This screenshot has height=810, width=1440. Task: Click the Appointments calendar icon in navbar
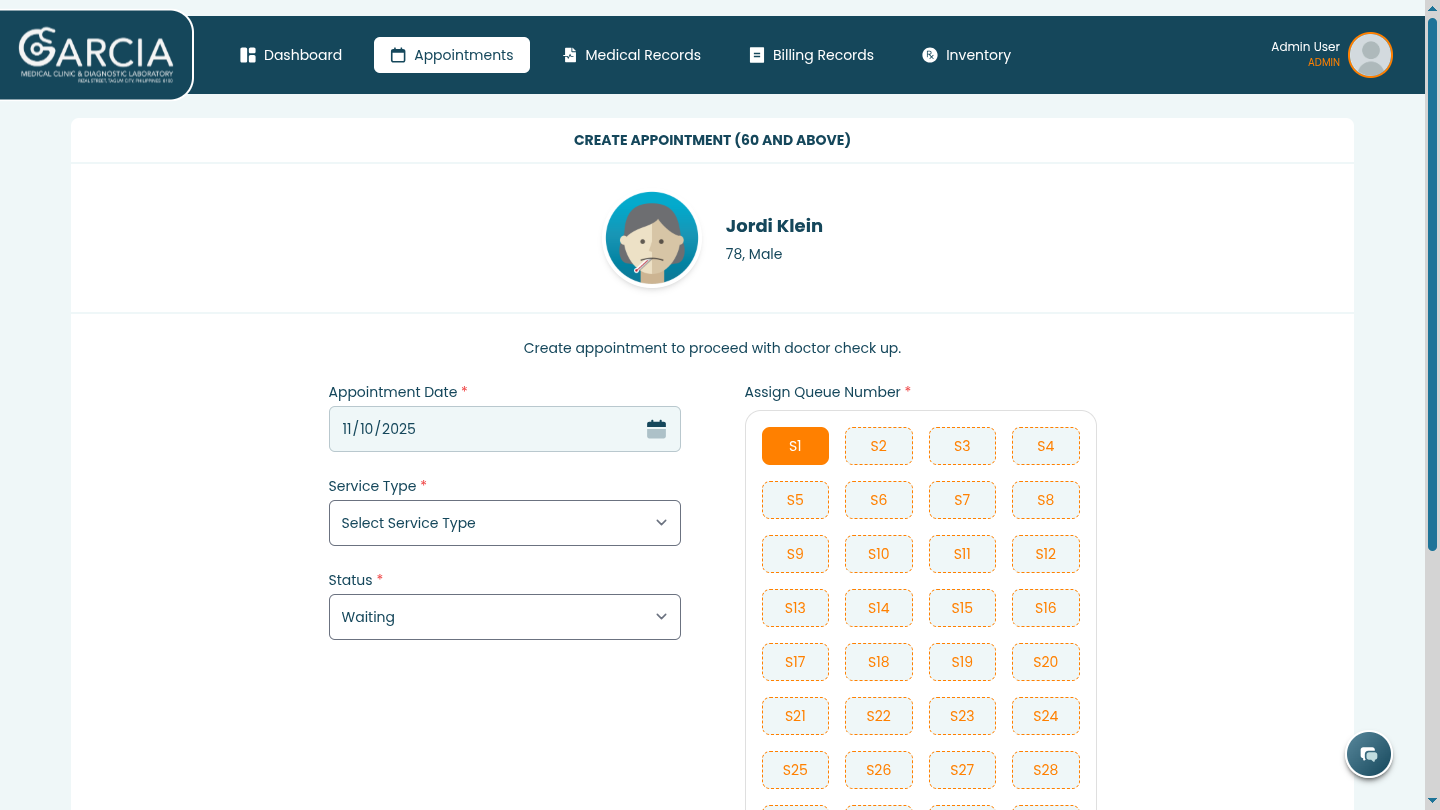point(398,55)
